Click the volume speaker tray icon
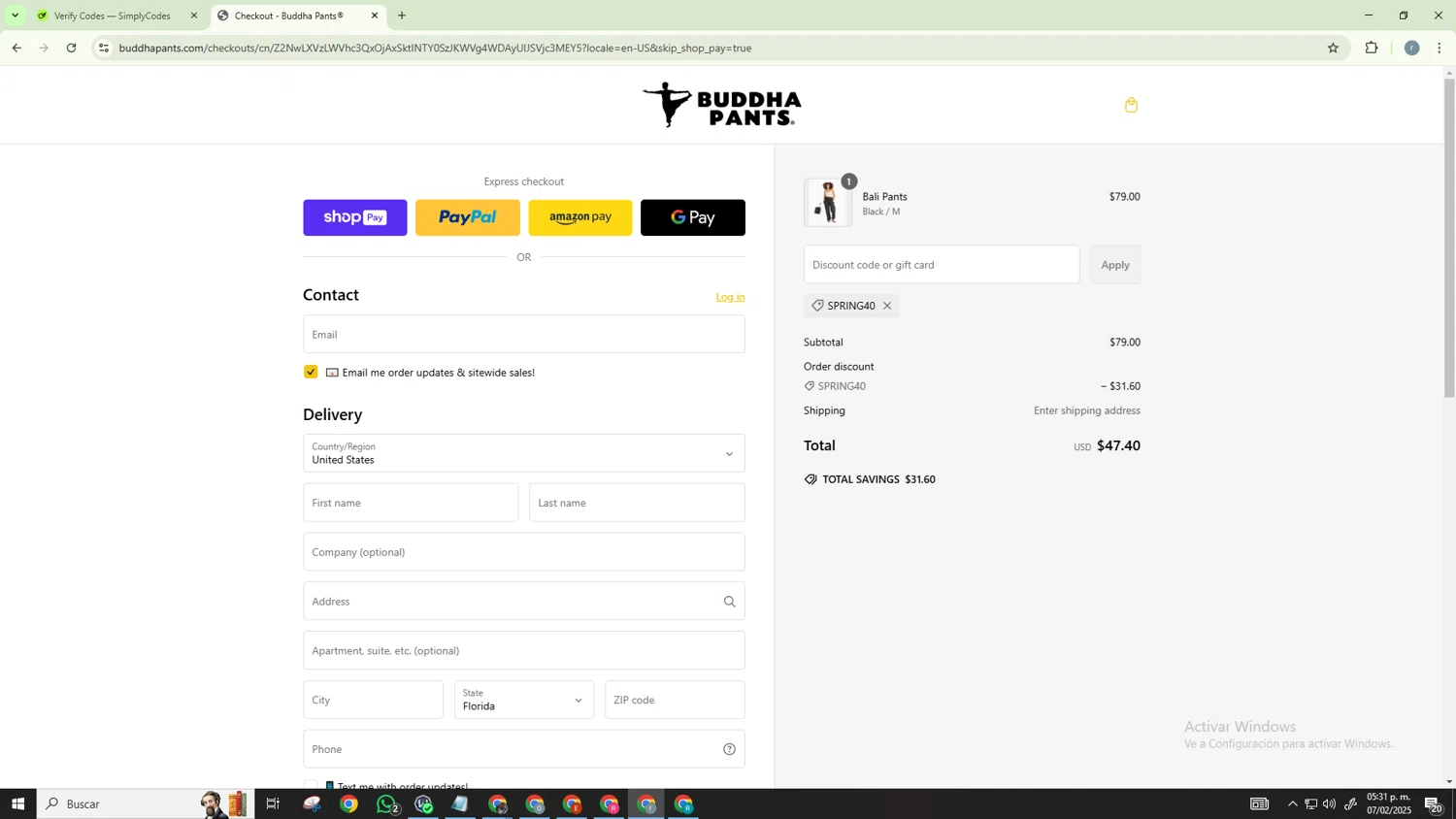Viewport: 1456px width, 819px height. [1329, 804]
